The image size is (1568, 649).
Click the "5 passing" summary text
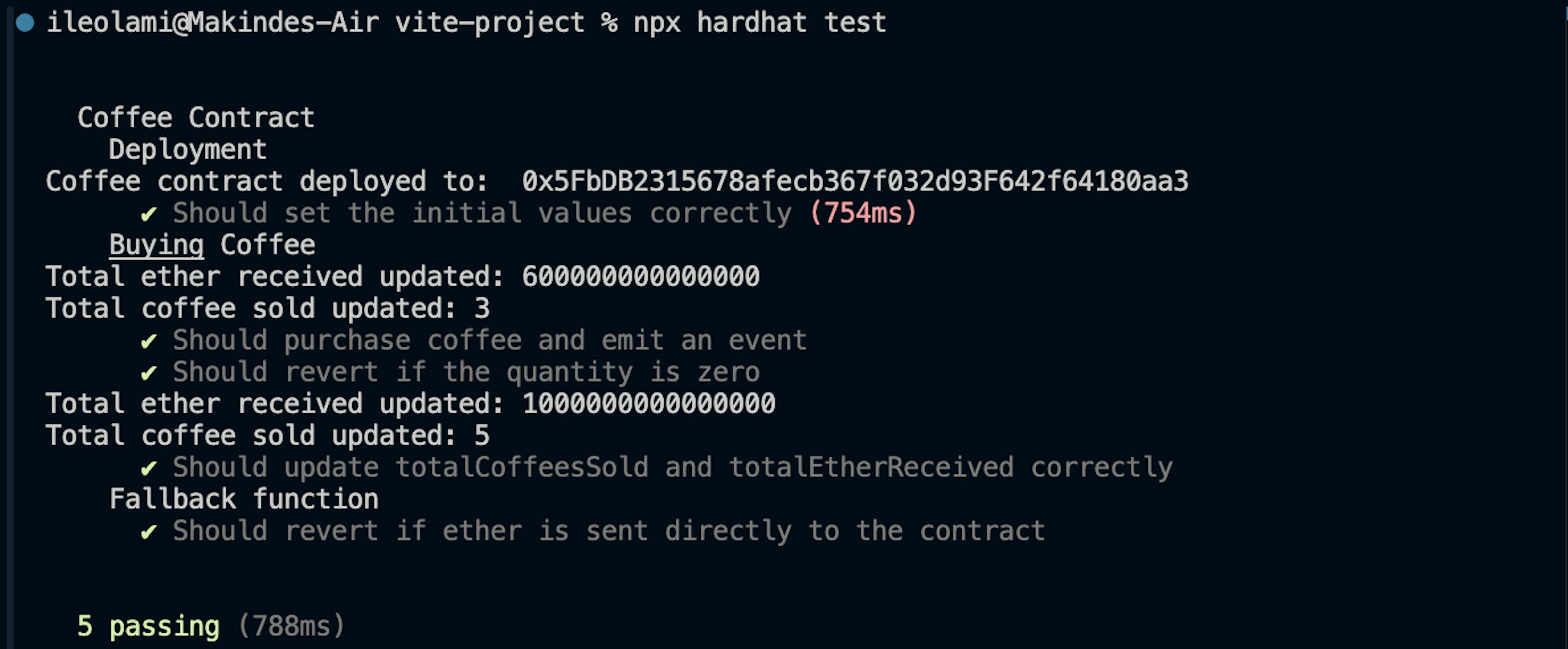tap(149, 627)
